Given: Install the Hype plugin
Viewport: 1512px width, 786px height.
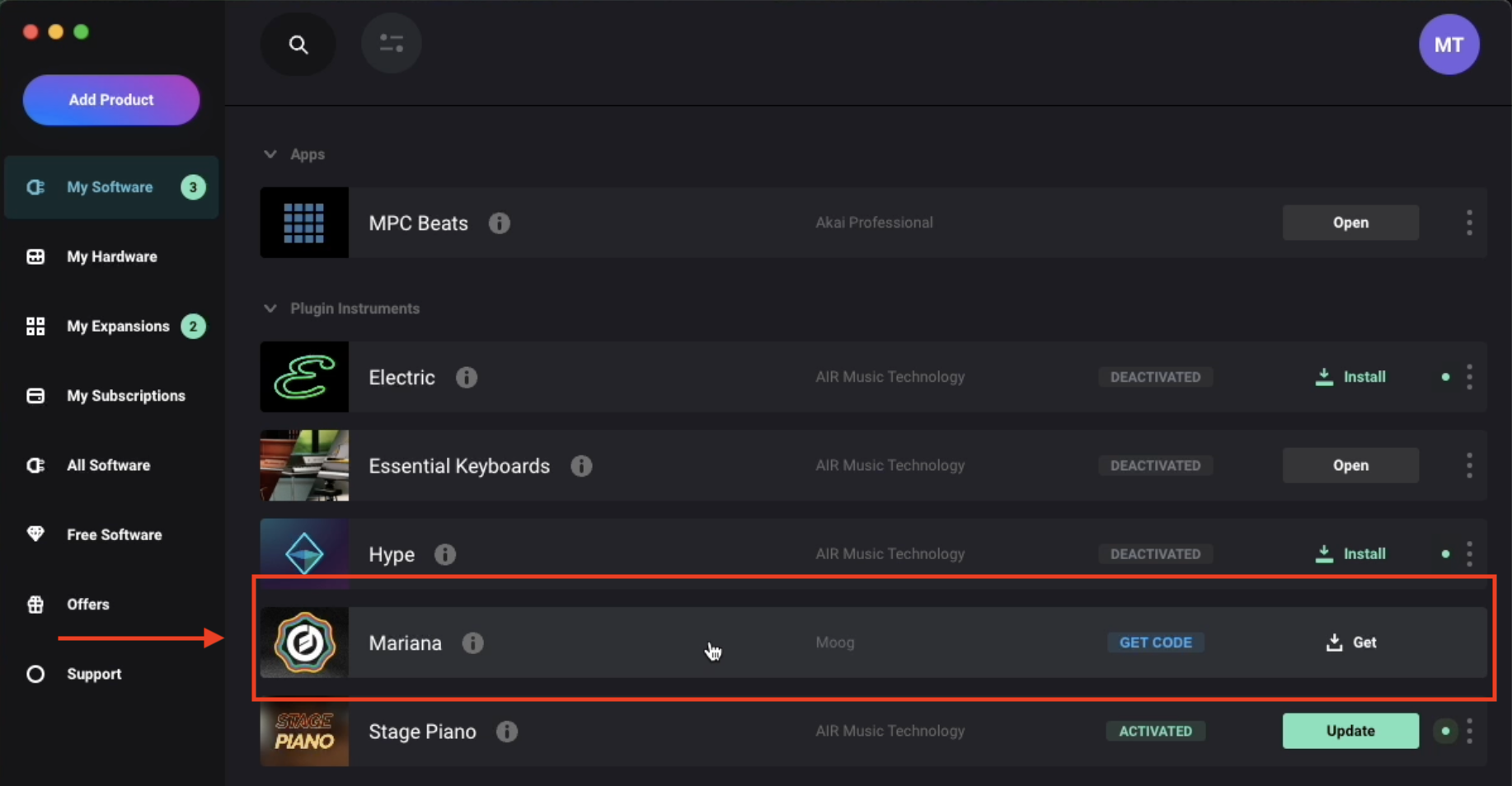Looking at the screenshot, I should coord(1350,553).
